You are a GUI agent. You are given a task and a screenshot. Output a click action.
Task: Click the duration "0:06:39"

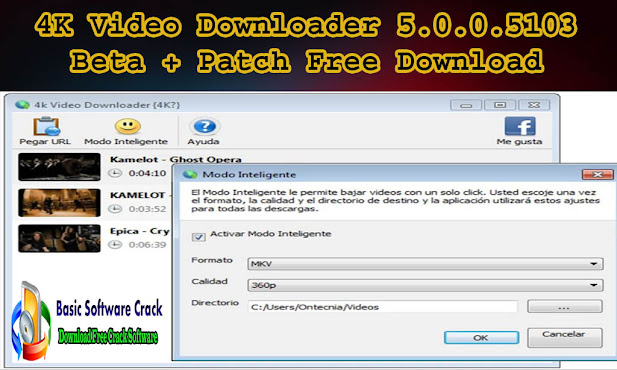[147, 245]
